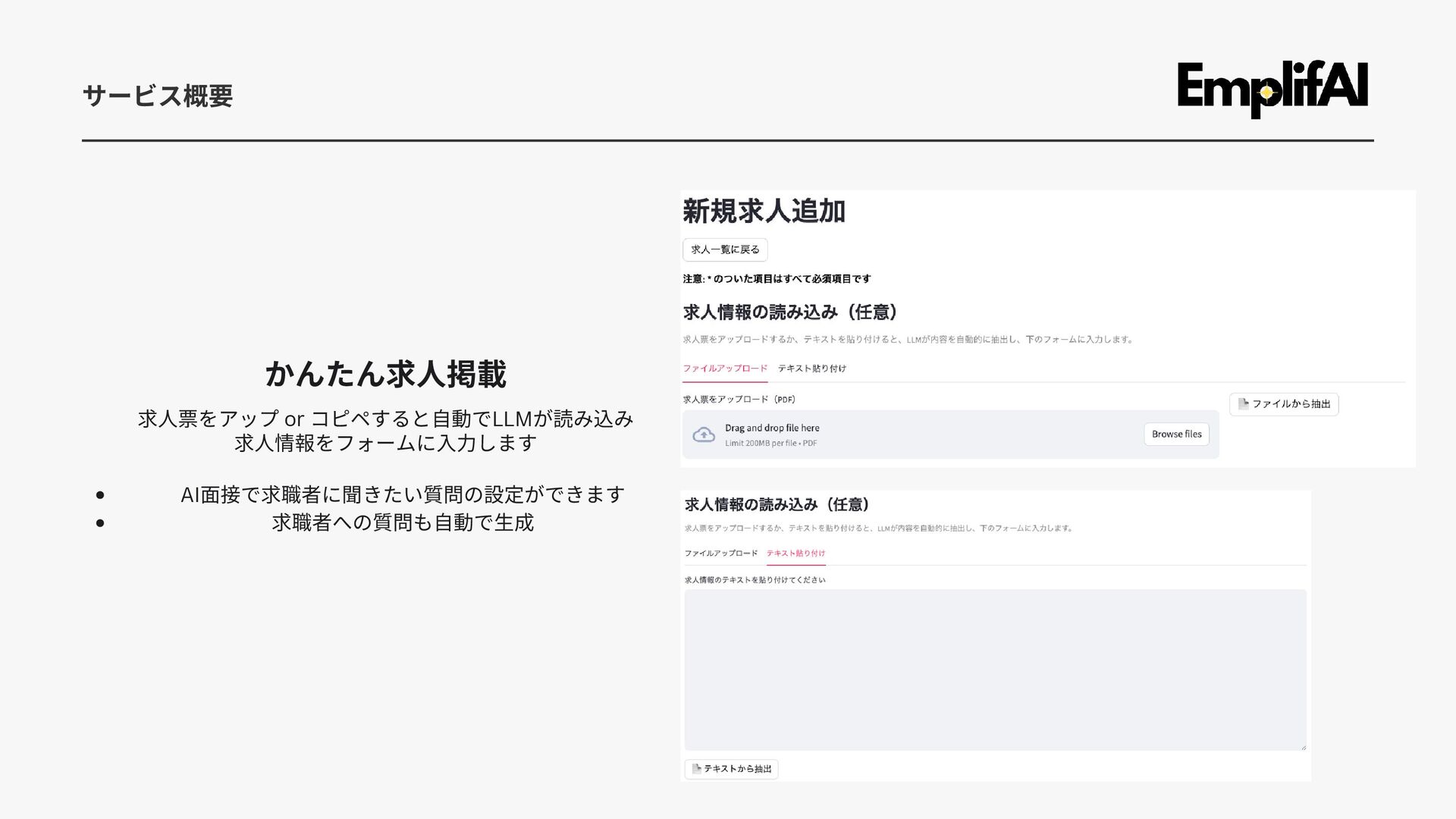This screenshot has height=819, width=1456.
Task: Click the 新規求人追加 page heading
Action: (x=764, y=211)
